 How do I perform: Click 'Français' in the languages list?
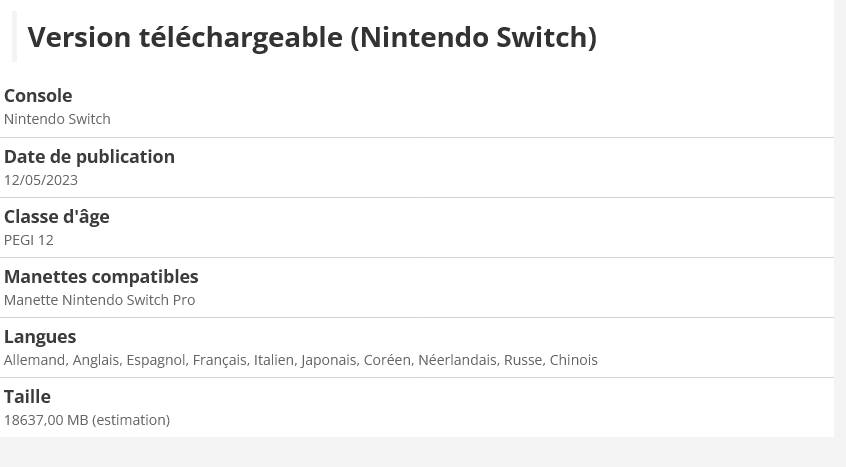[219, 360]
